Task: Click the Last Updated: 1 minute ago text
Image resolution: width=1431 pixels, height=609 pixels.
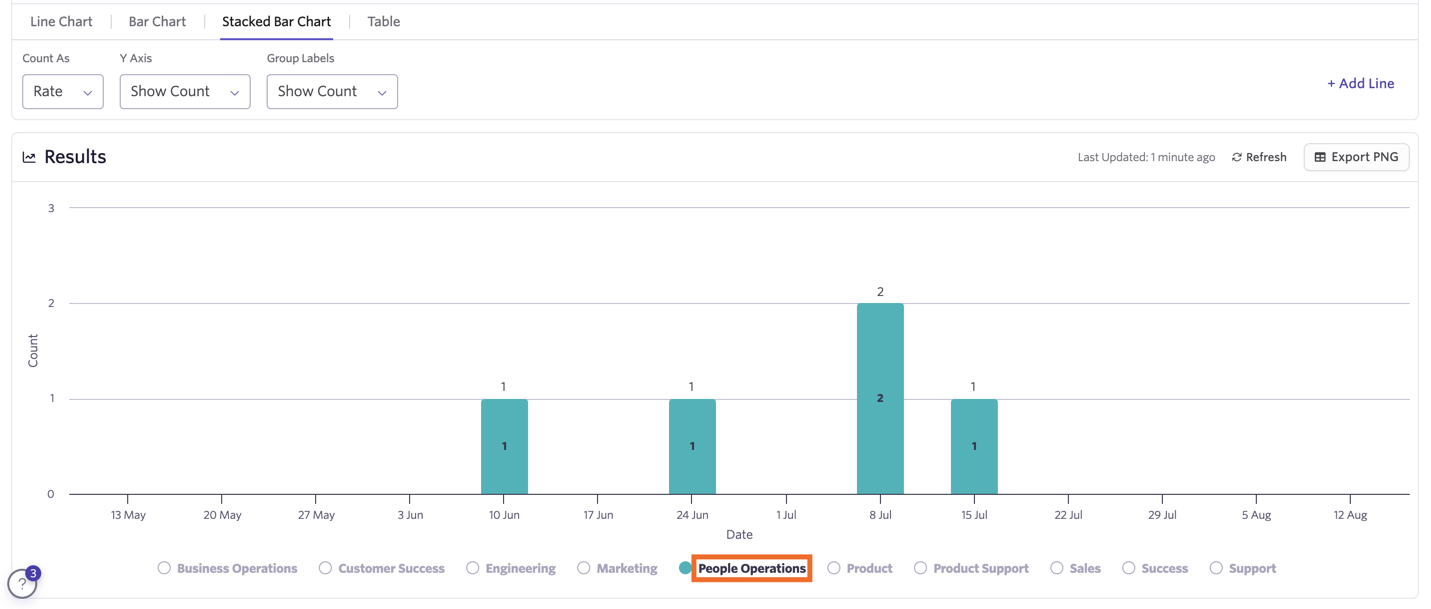Action: tap(1146, 157)
